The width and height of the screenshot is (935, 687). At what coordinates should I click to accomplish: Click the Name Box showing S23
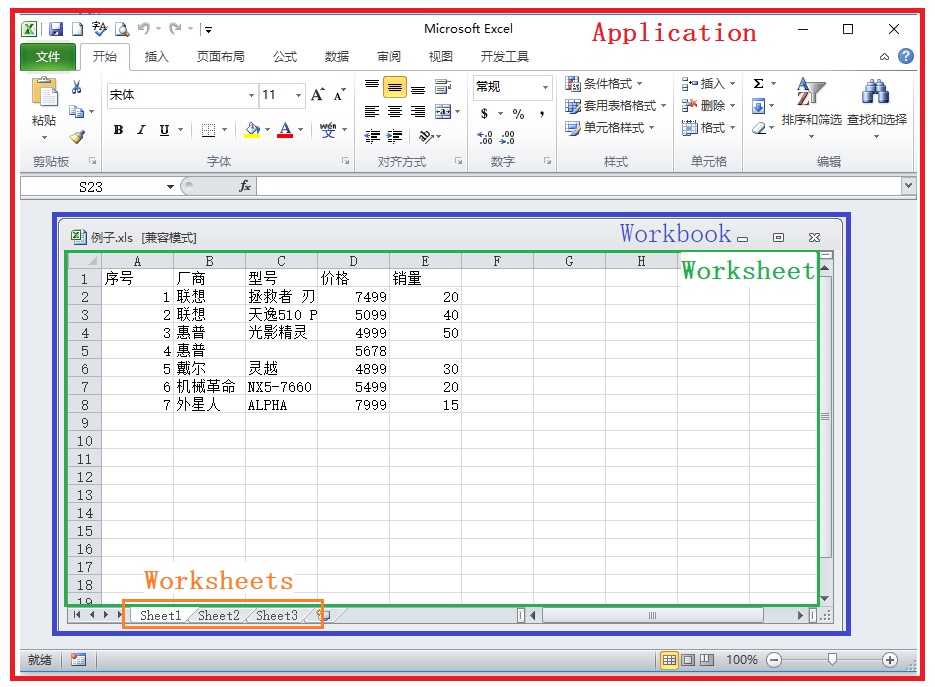[x=92, y=187]
